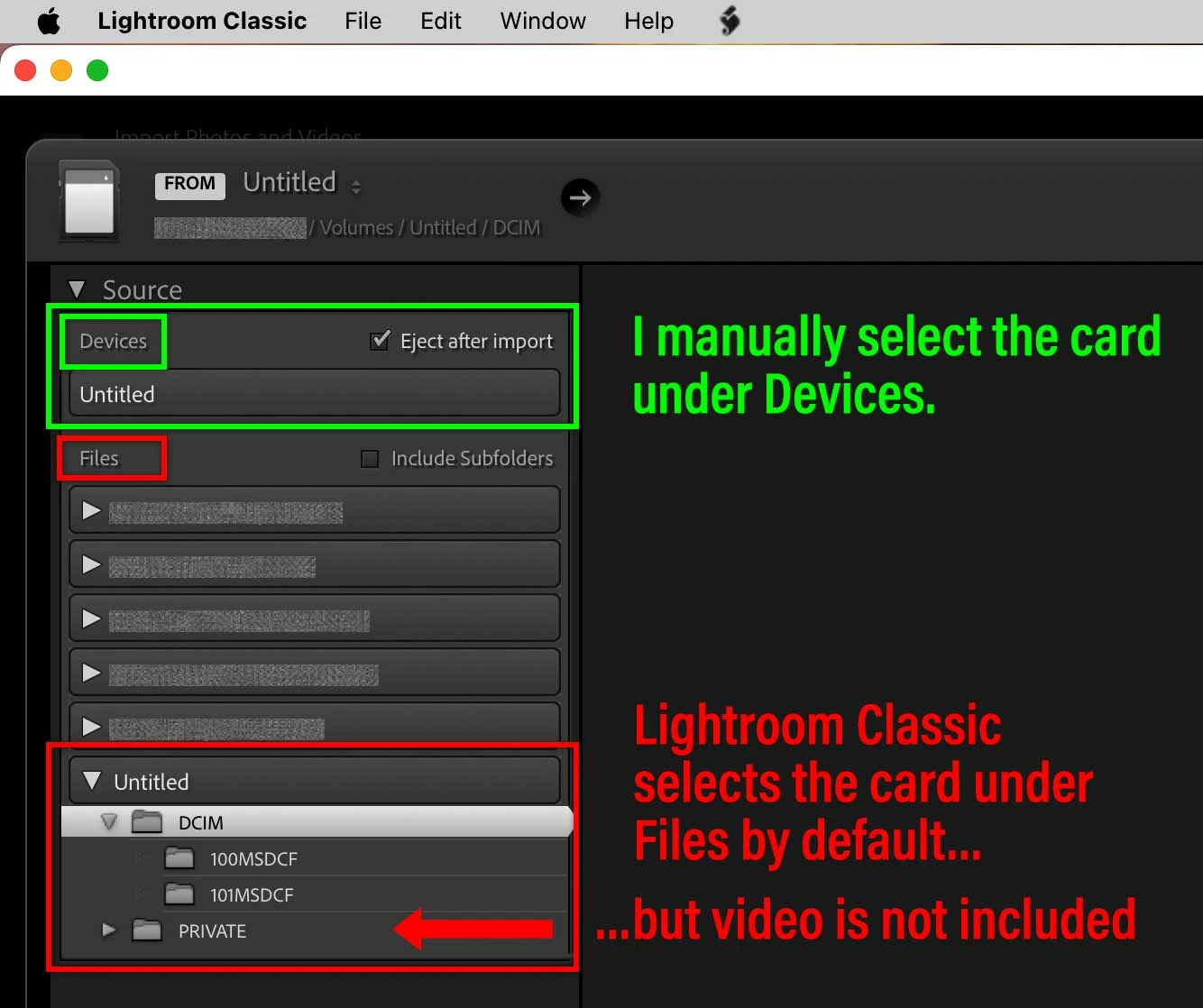Expand the first blurred volume row
Viewport: 1203px width, 1008px height.
pos(91,511)
